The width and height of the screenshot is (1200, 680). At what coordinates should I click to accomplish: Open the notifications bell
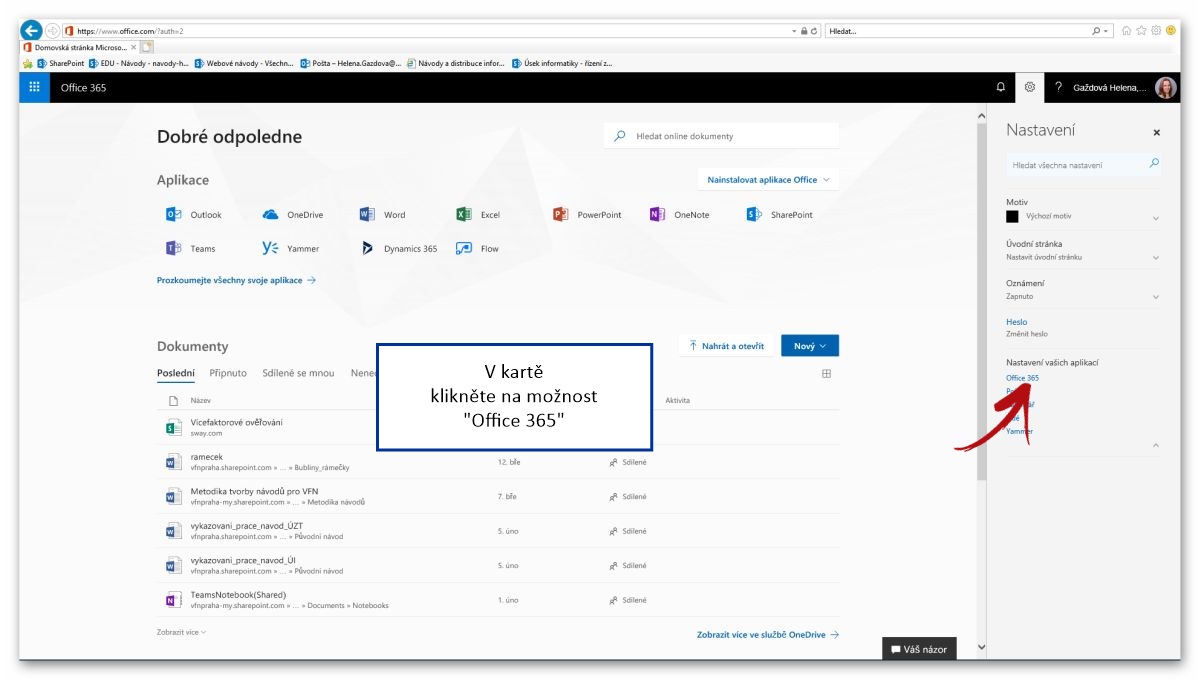1001,87
